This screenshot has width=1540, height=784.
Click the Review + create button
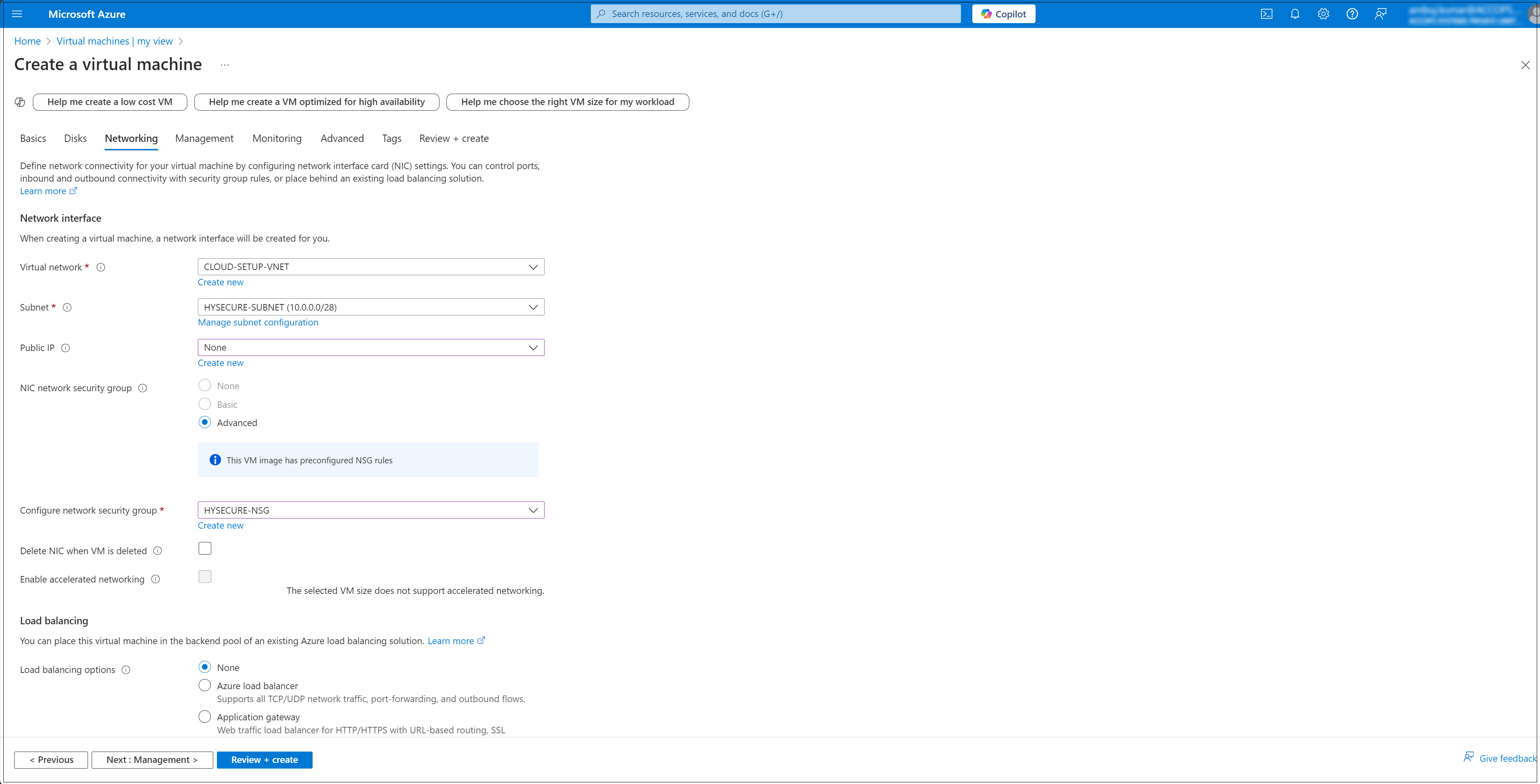pyautogui.click(x=264, y=760)
